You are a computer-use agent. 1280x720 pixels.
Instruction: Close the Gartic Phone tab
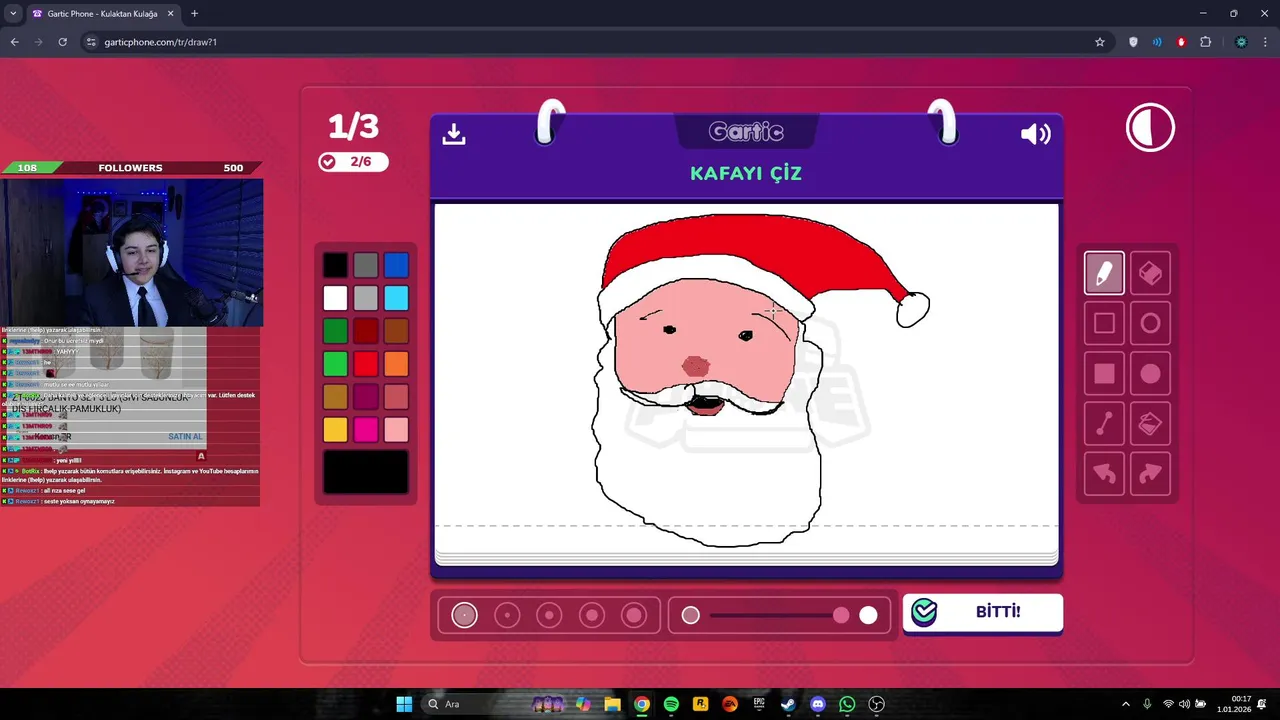(171, 14)
